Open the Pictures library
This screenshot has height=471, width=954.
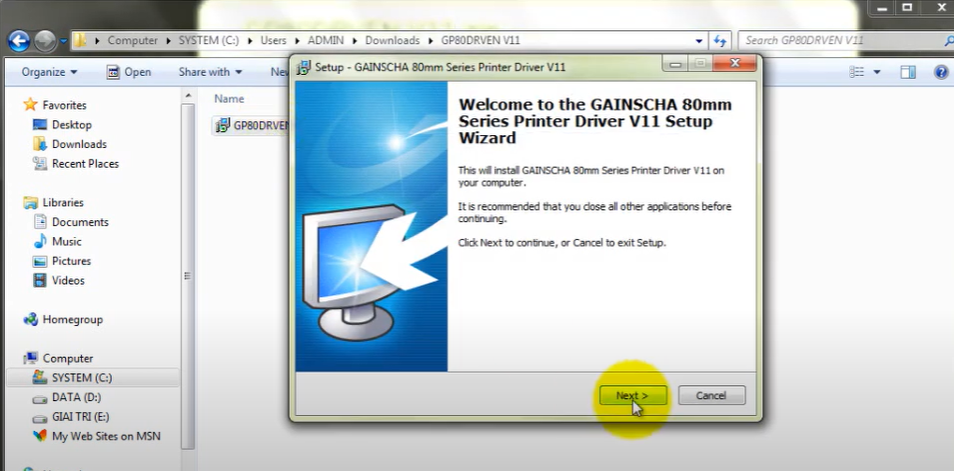(x=71, y=261)
